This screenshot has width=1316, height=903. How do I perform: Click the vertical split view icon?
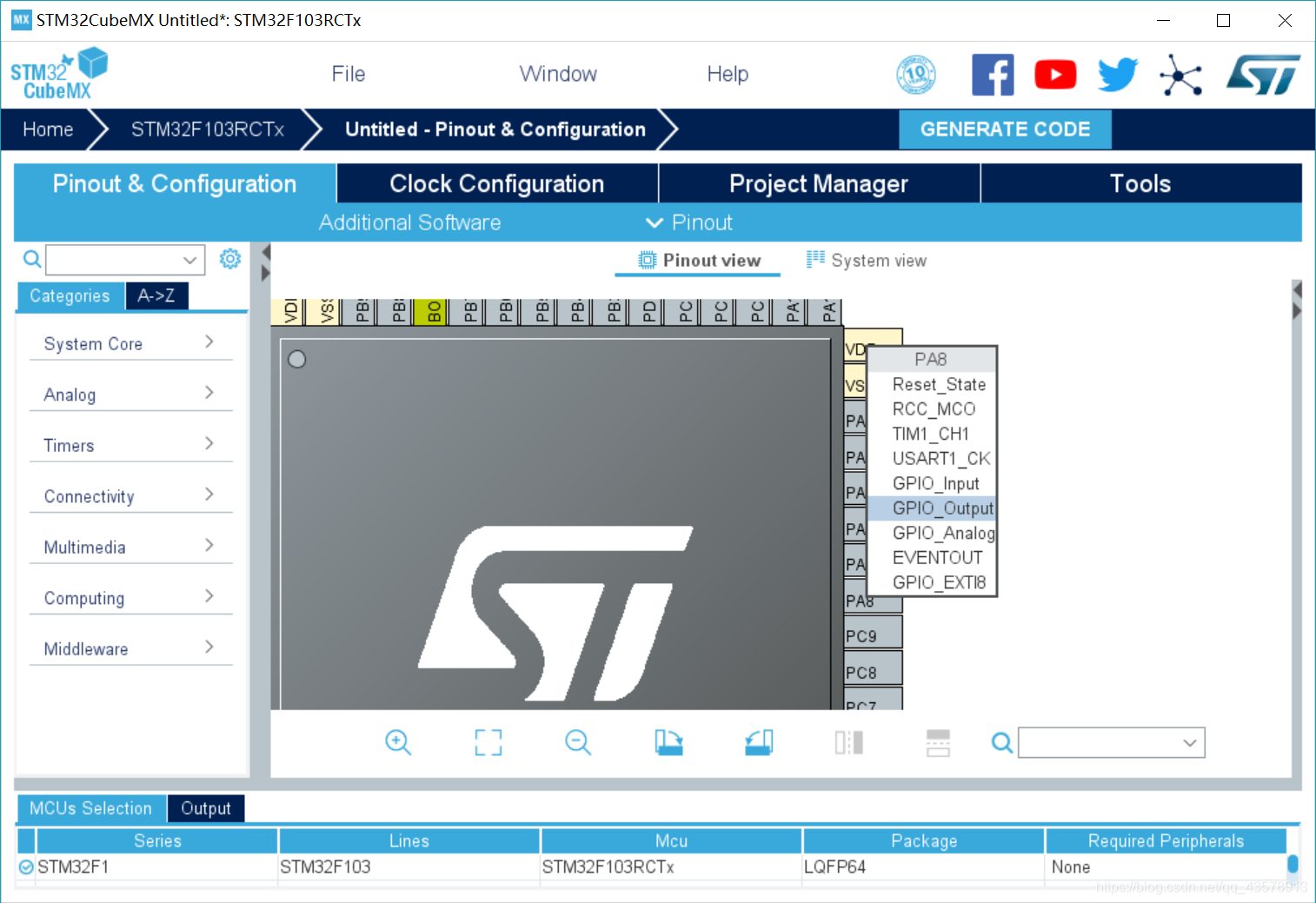[849, 742]
